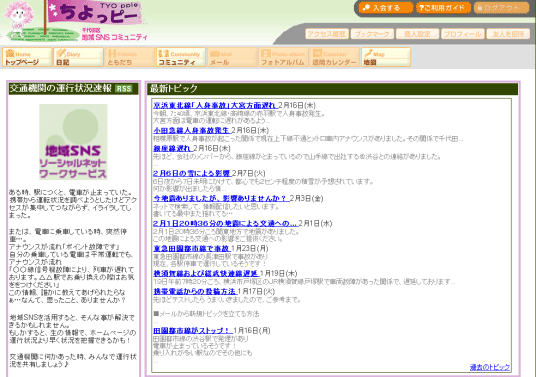Click the date 1月19日(木)
This screenshot has width=536, height=377.
[x=278, y=273]
